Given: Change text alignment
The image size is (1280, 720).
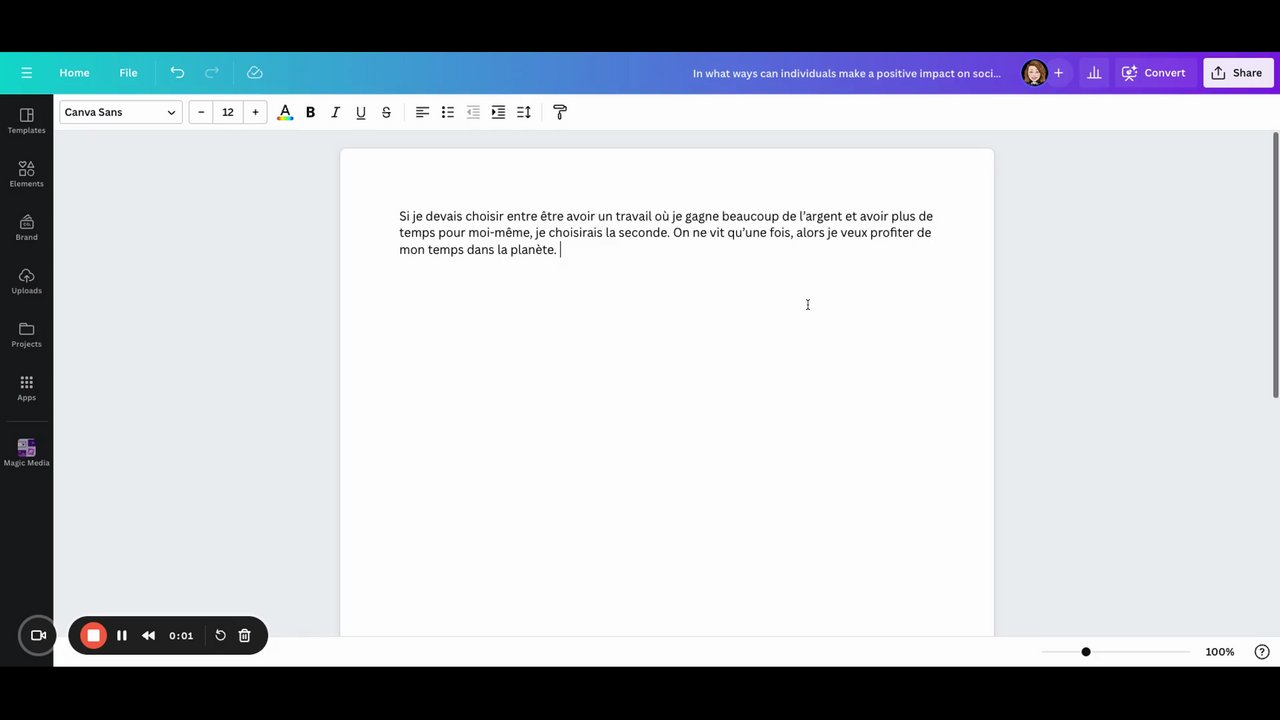Looking at the screenshot, I should click(x=422, y=112).
